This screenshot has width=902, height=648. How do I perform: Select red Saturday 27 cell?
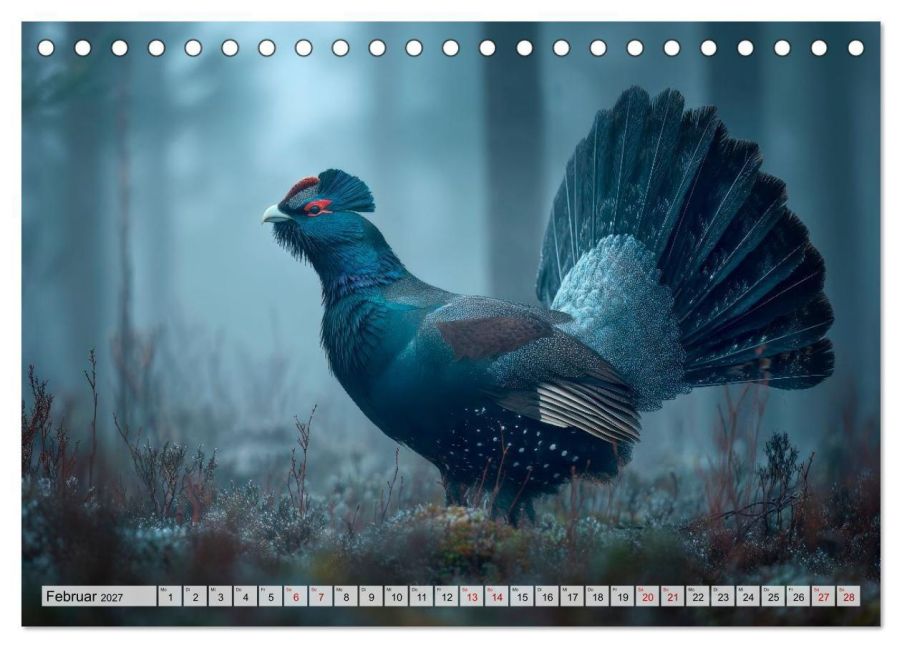pyautogui.click(x=824, y=596)
